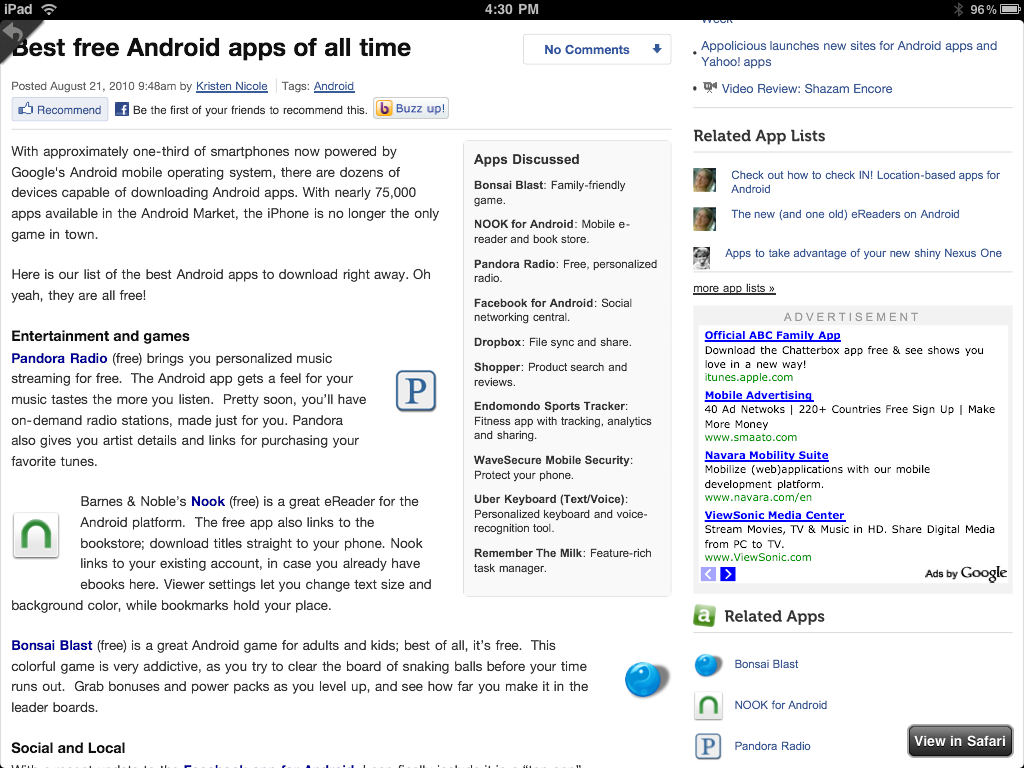Click Bonsai Blast icon in Related Apps
This screenshot has height=768, width=1024.
[708, 665]
